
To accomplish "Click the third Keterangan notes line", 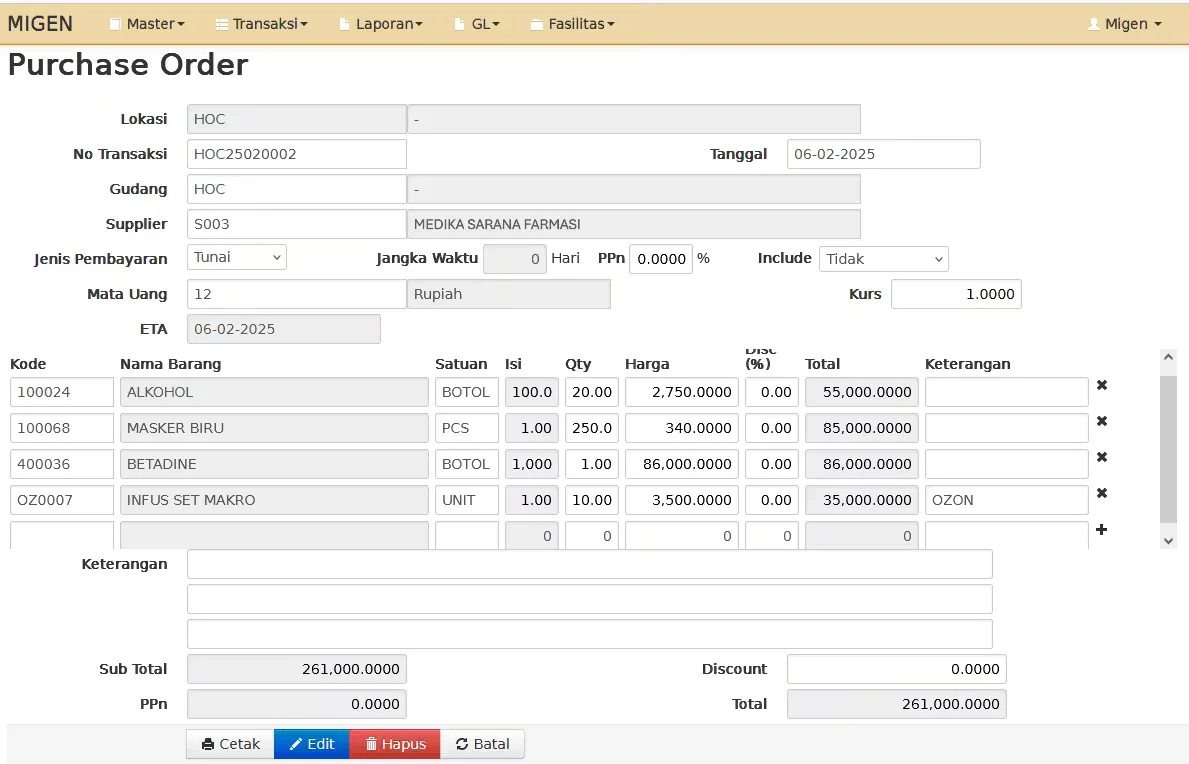I will (589, 634).
